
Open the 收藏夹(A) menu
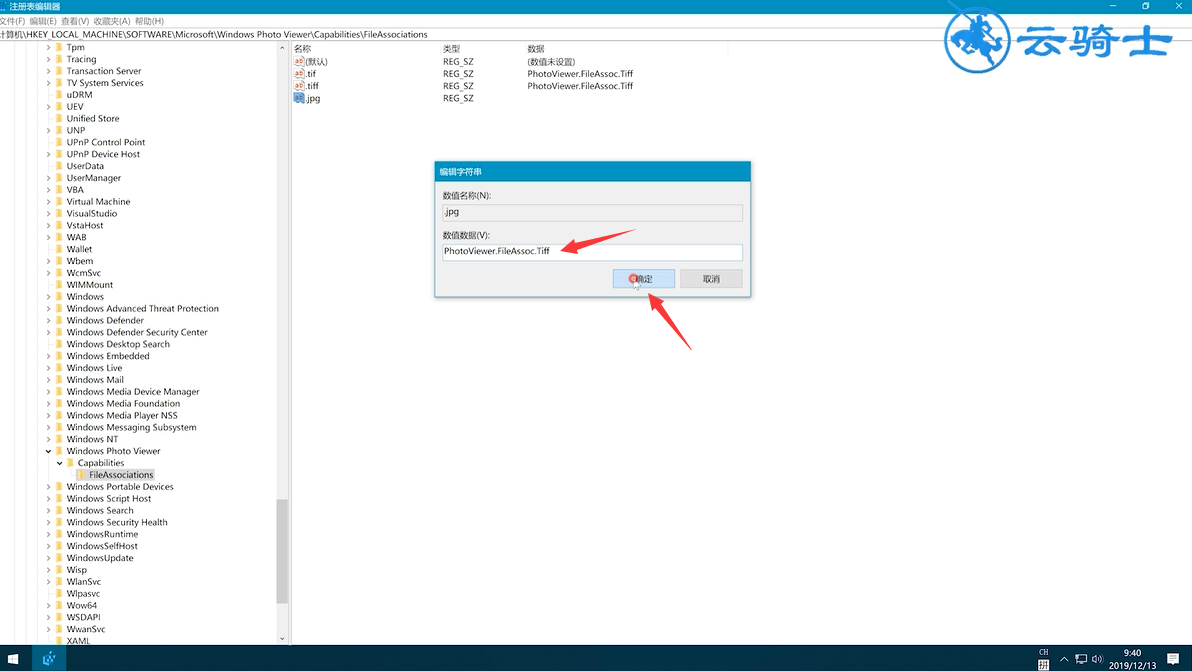112,21
